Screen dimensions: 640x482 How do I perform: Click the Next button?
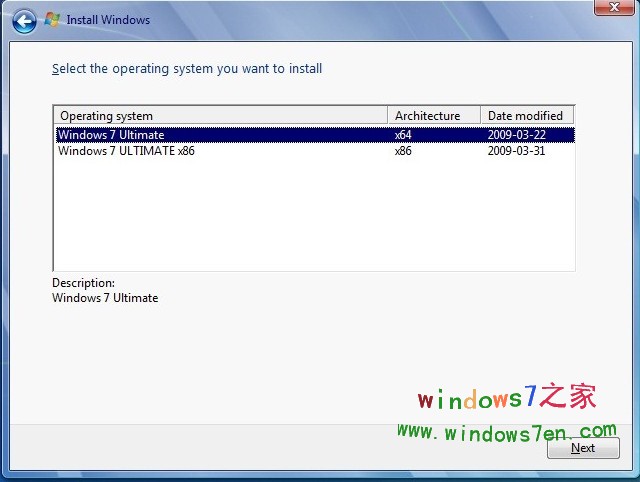coord(583,448)
